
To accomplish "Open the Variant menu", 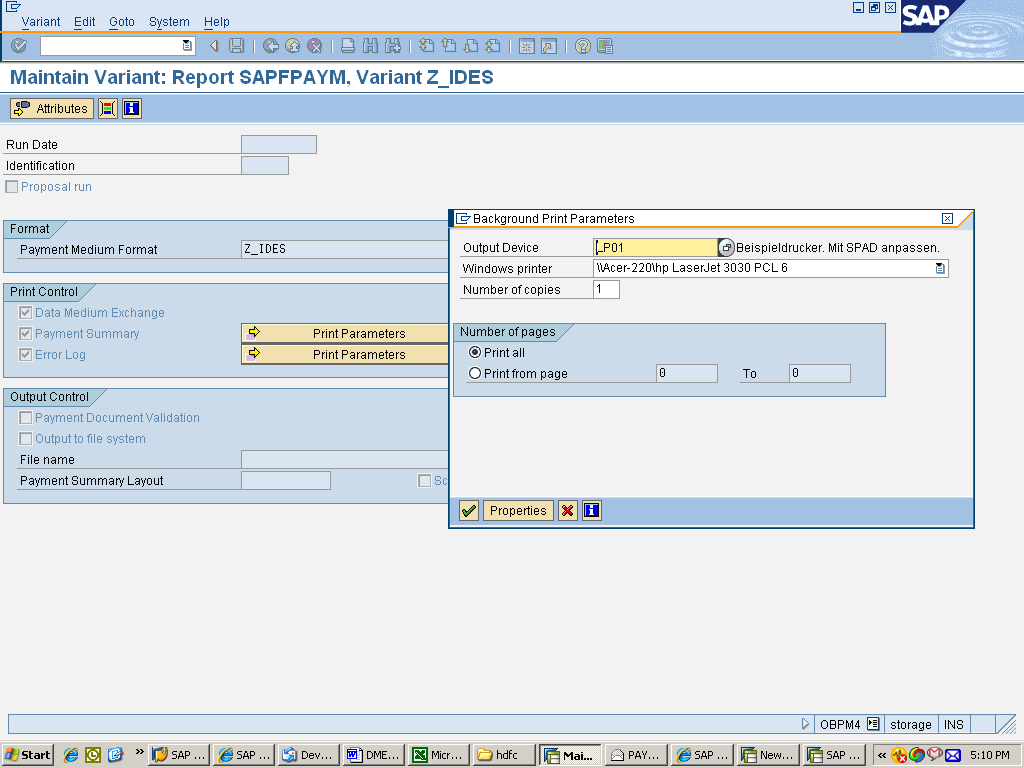I will 40,21.
